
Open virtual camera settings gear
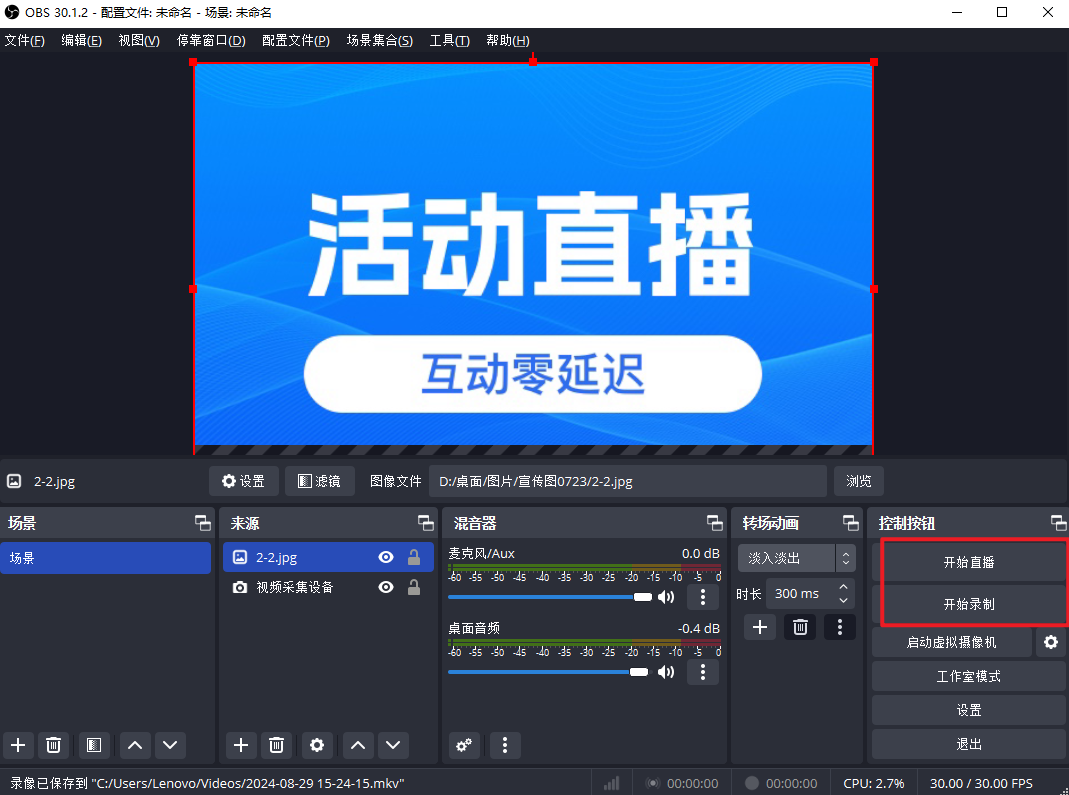pos(1050,642)
